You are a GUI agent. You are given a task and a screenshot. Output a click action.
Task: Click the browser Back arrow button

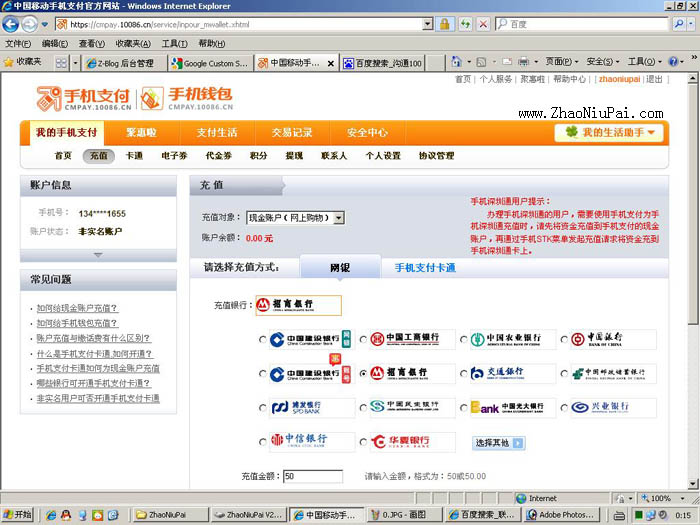pyautogui.click(x=11, y=24)
